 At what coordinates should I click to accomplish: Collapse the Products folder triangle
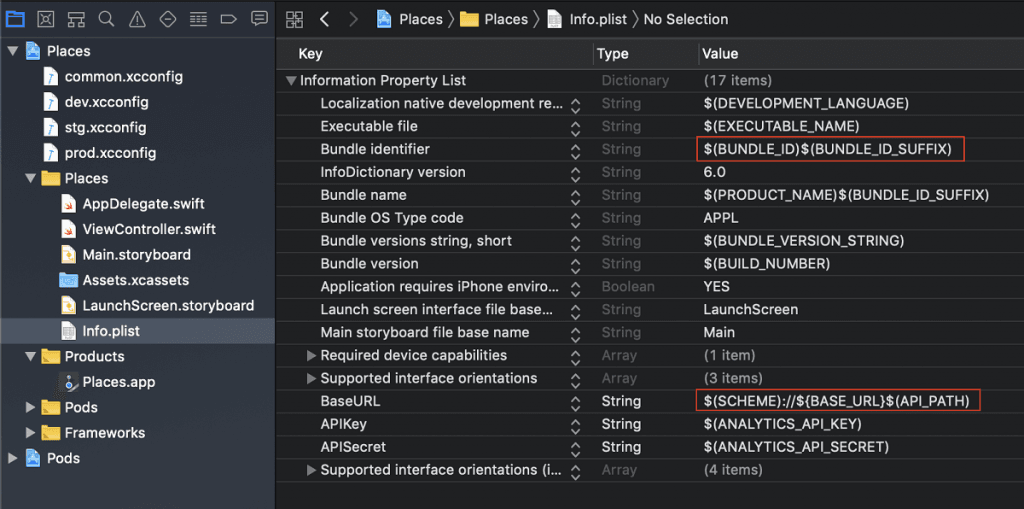pyautogui.click(x=30, y=357)
